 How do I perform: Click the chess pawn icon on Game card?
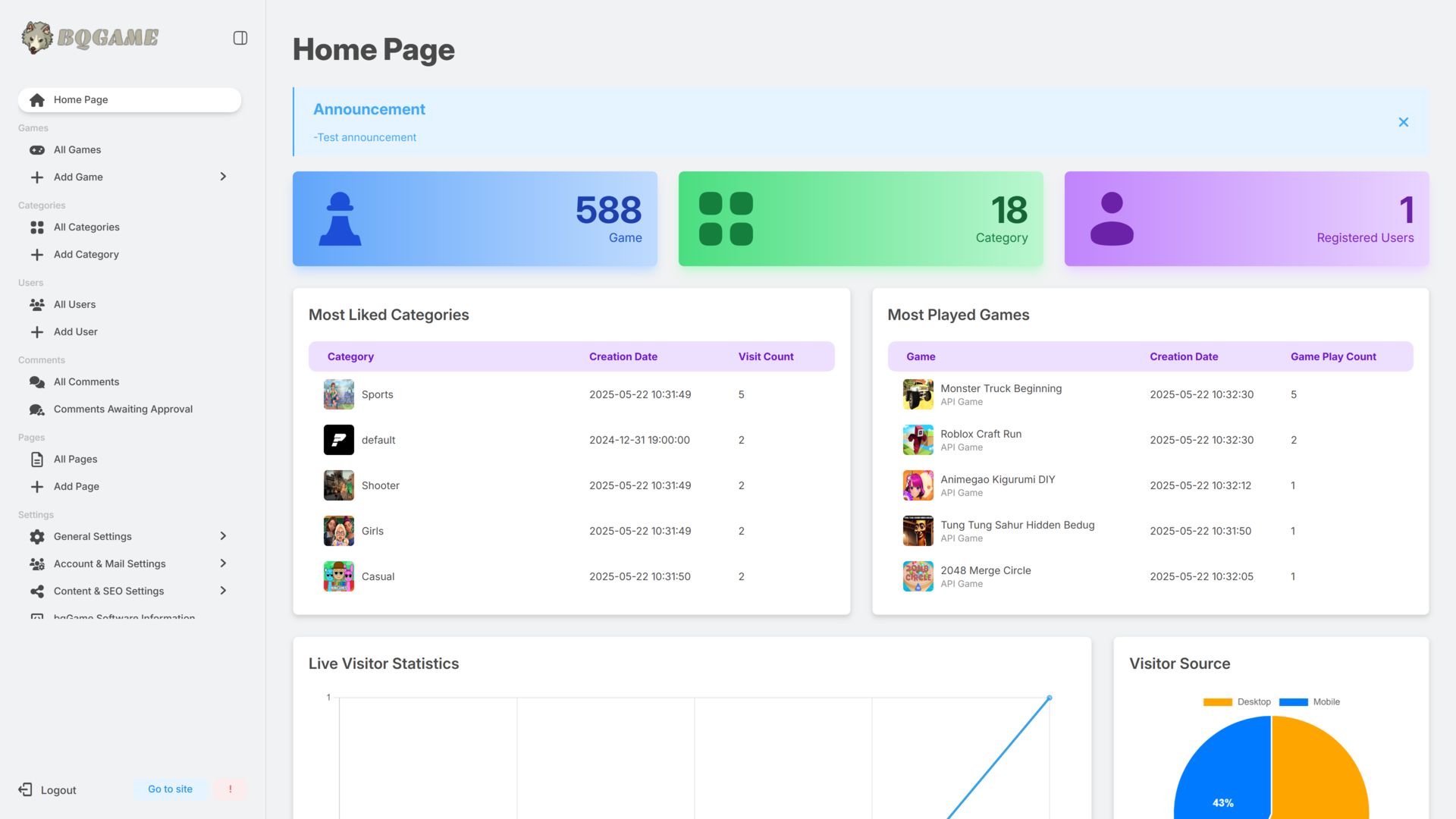[x=340, y=218]
